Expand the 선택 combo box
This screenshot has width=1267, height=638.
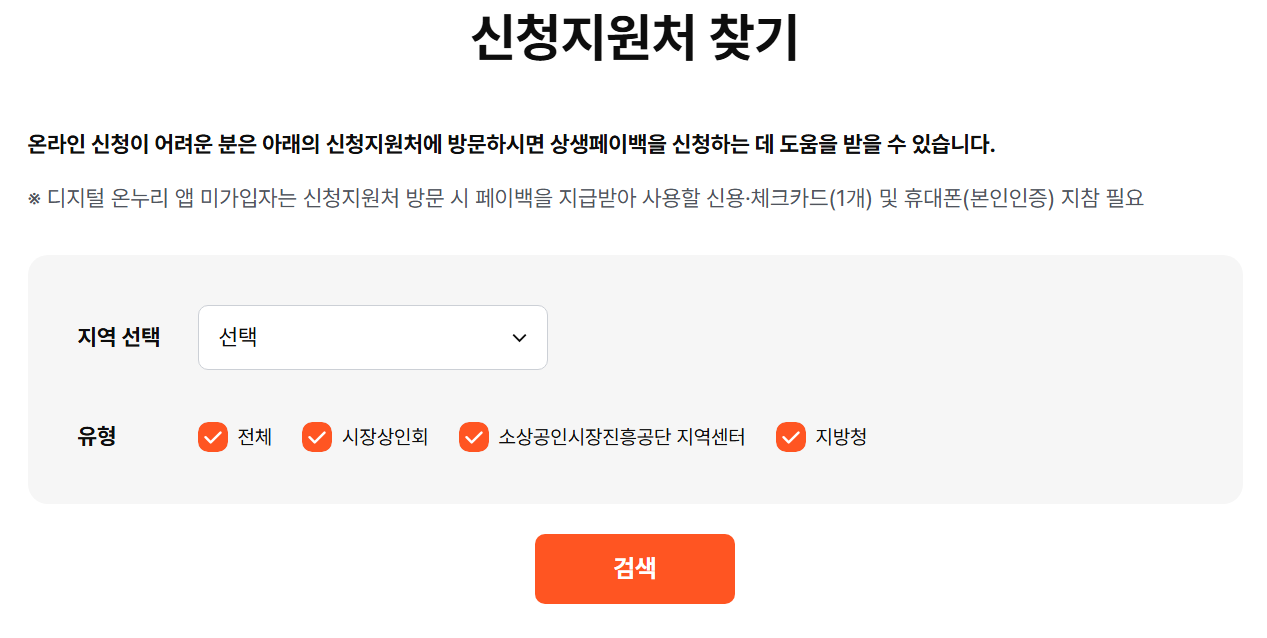(372, 337)
